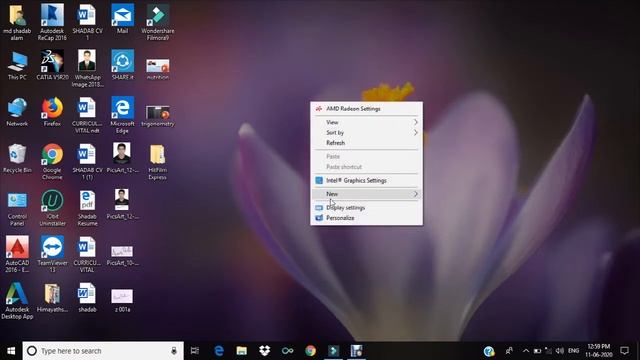Select CURRICUL VITAL edit Word document

tap(87, 115)
